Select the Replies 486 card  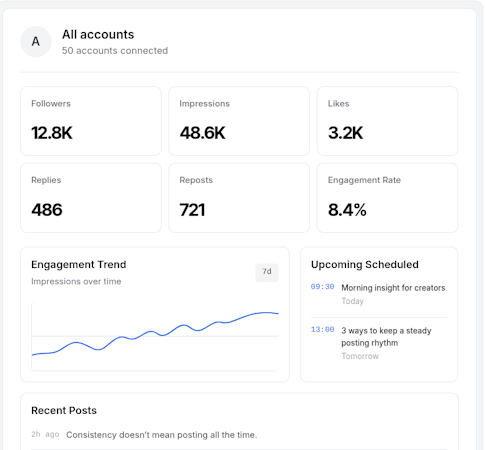pyautogui.click(x=91, y=198)
